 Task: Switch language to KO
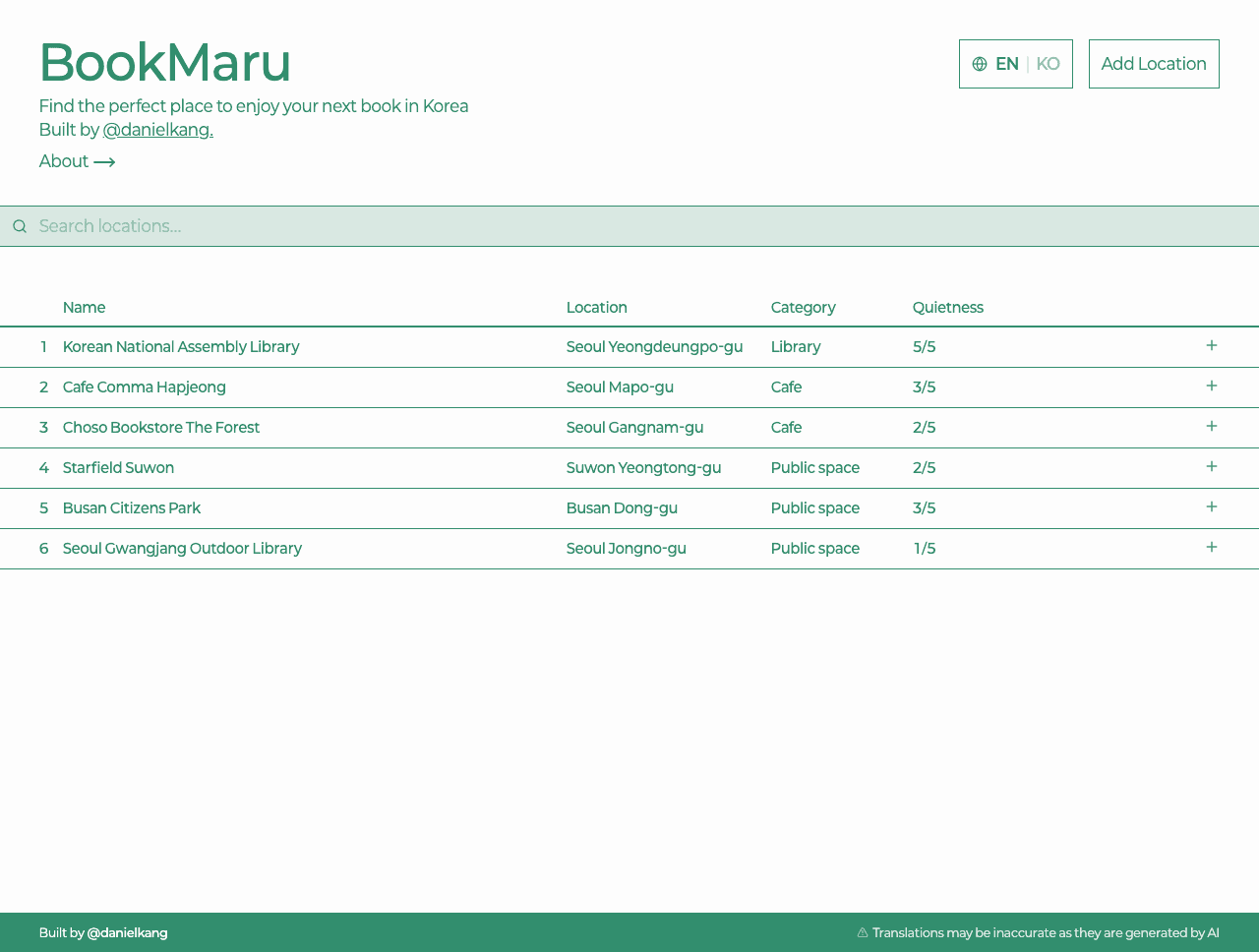click(1048, 64)
